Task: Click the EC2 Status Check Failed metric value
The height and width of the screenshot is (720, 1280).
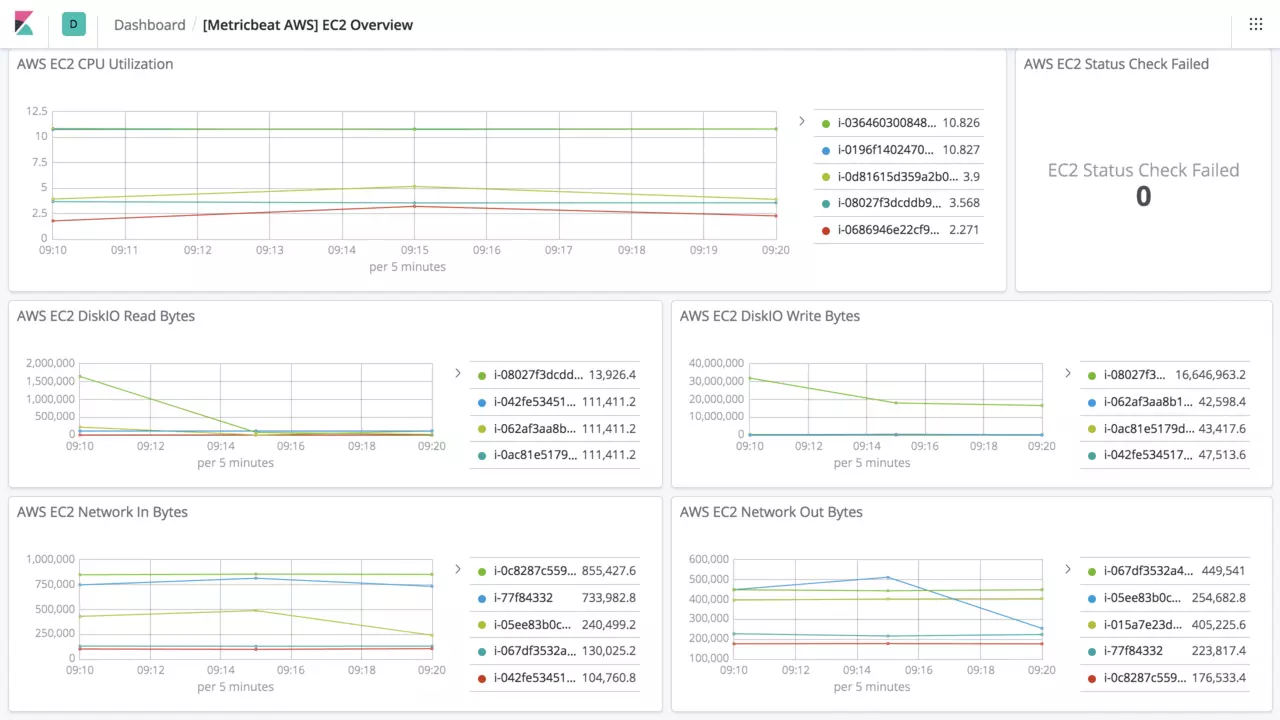Action: tap(1143, 197)
